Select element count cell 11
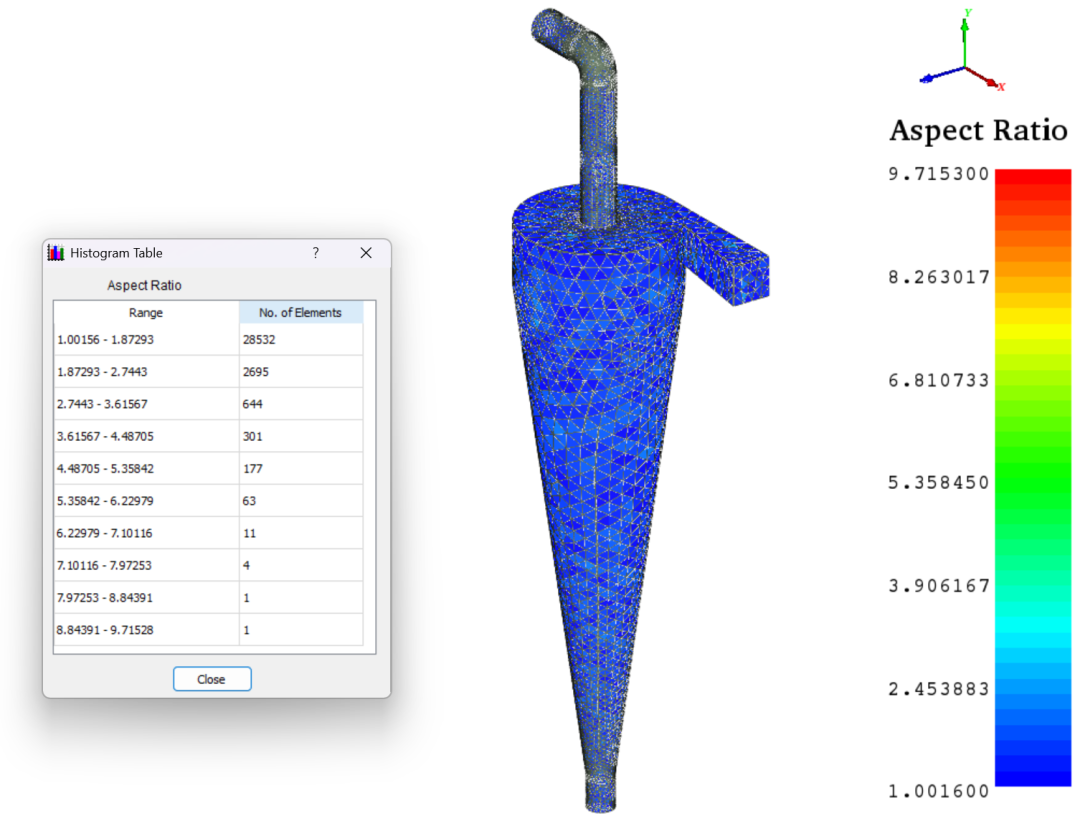 [x=301, y=534]
